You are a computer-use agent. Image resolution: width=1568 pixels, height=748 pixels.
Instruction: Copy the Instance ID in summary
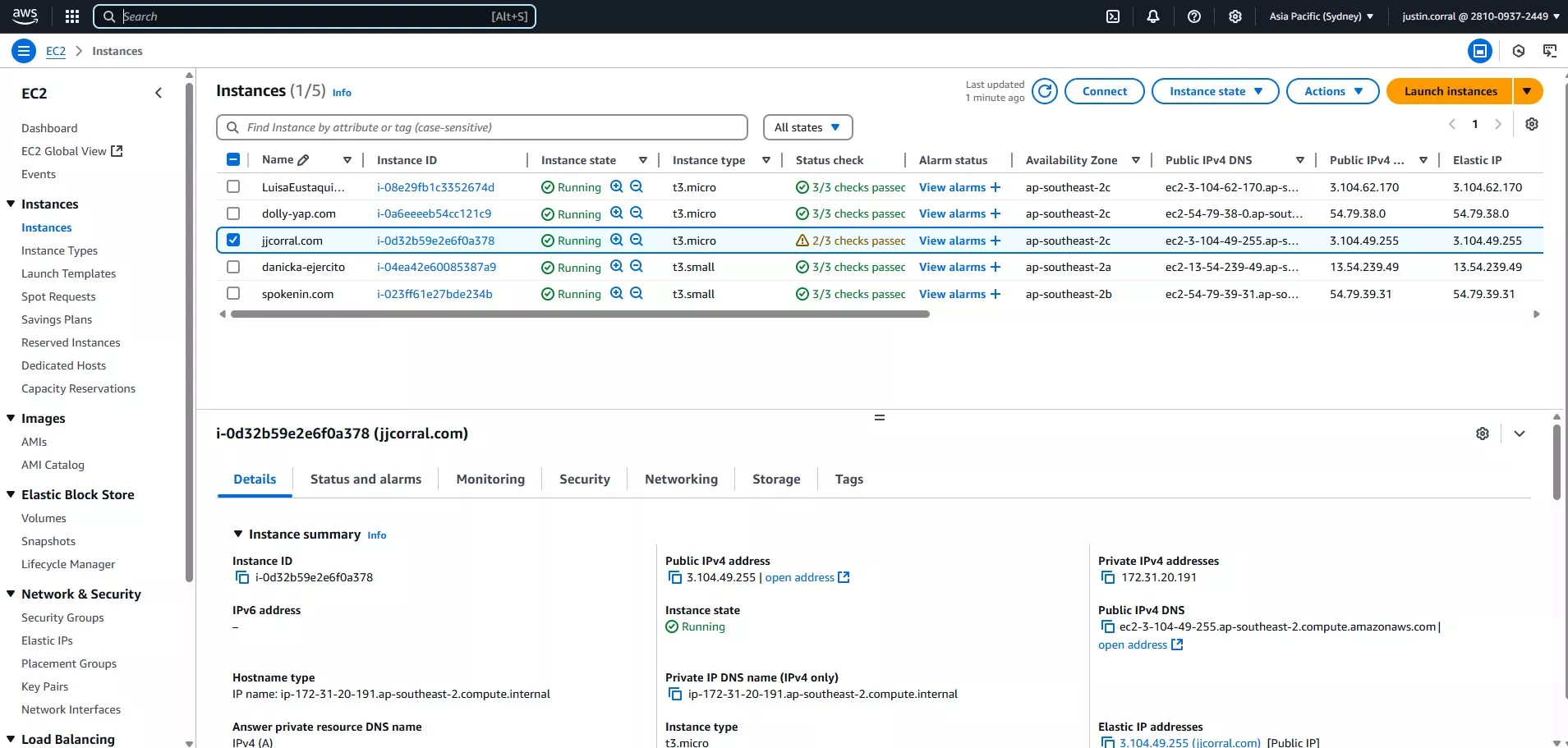coord(242,578)
